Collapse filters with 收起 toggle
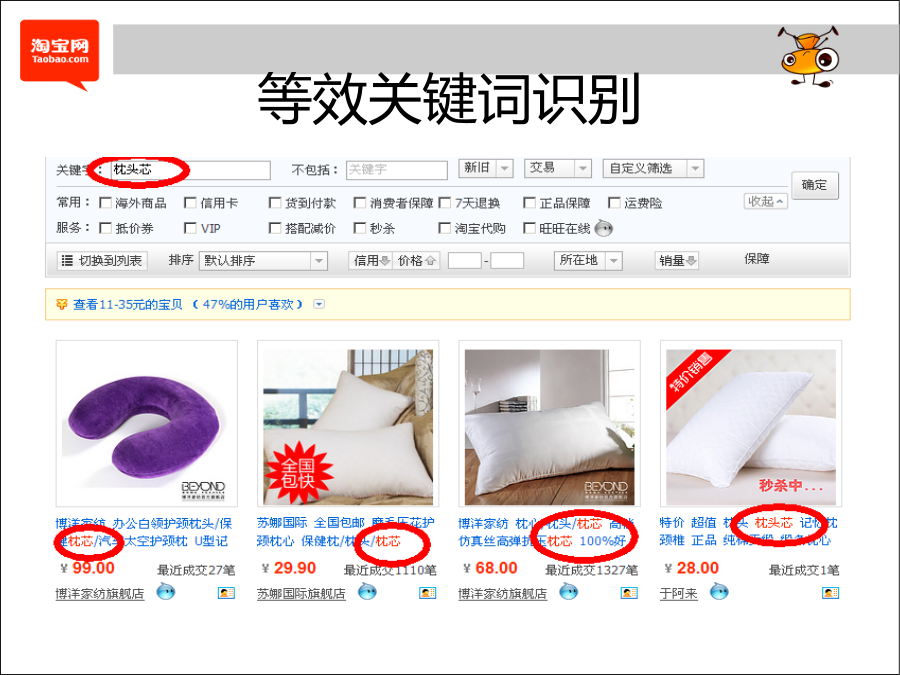Screen dimensions: 900x675 765,201
